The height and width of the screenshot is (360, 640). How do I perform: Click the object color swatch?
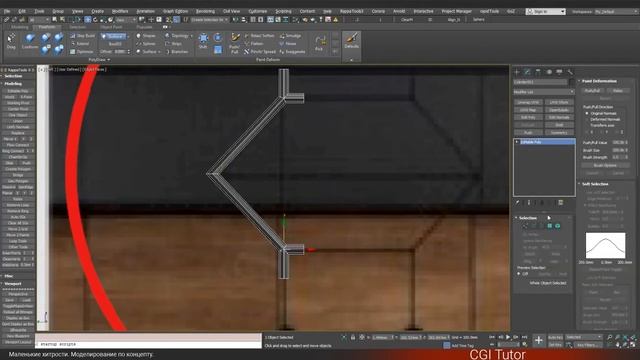[x=572, y=82]
